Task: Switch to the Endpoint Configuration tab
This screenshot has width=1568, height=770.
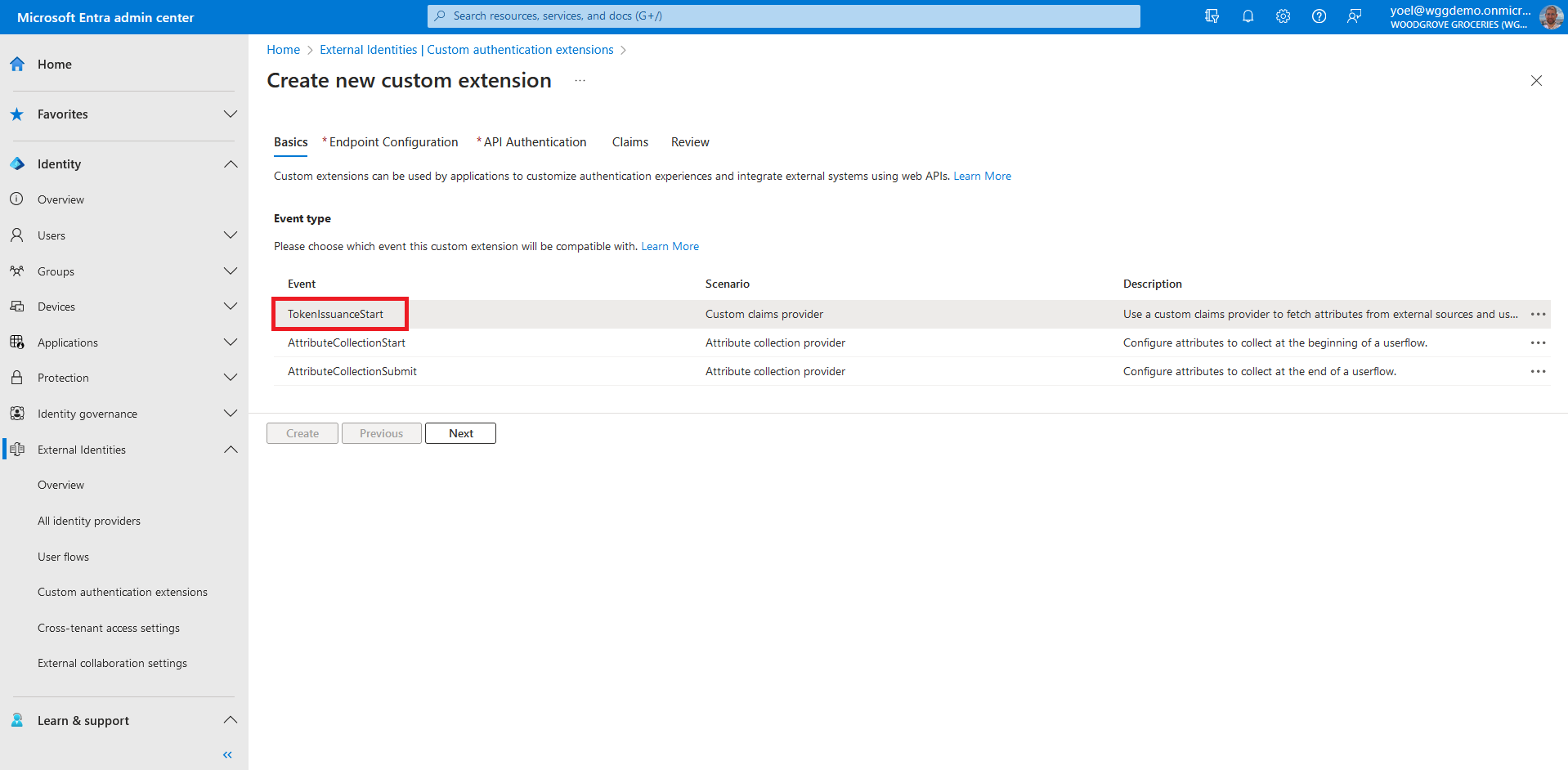Action: (392, 142)
